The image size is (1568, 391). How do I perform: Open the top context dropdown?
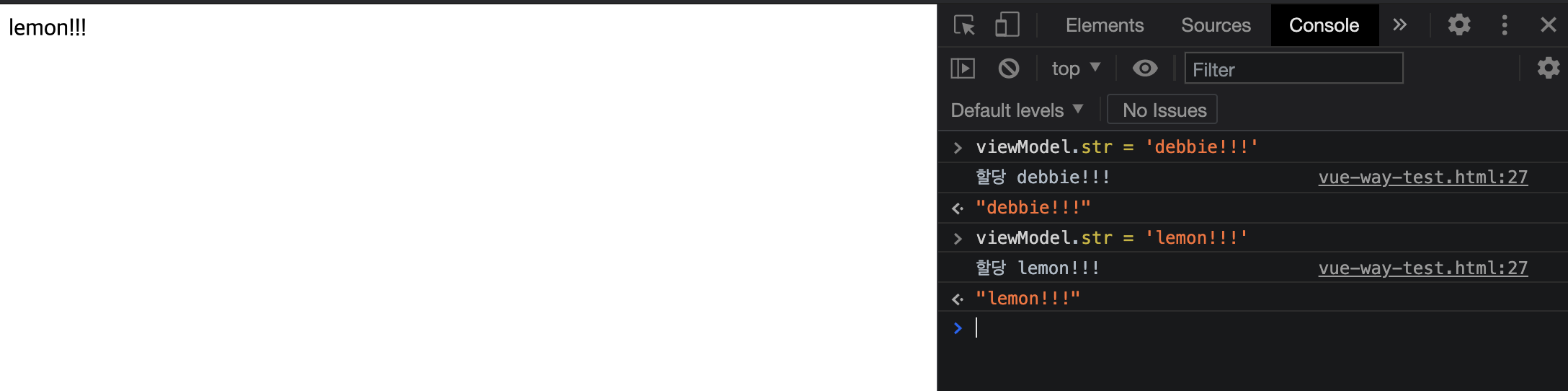1076,69
